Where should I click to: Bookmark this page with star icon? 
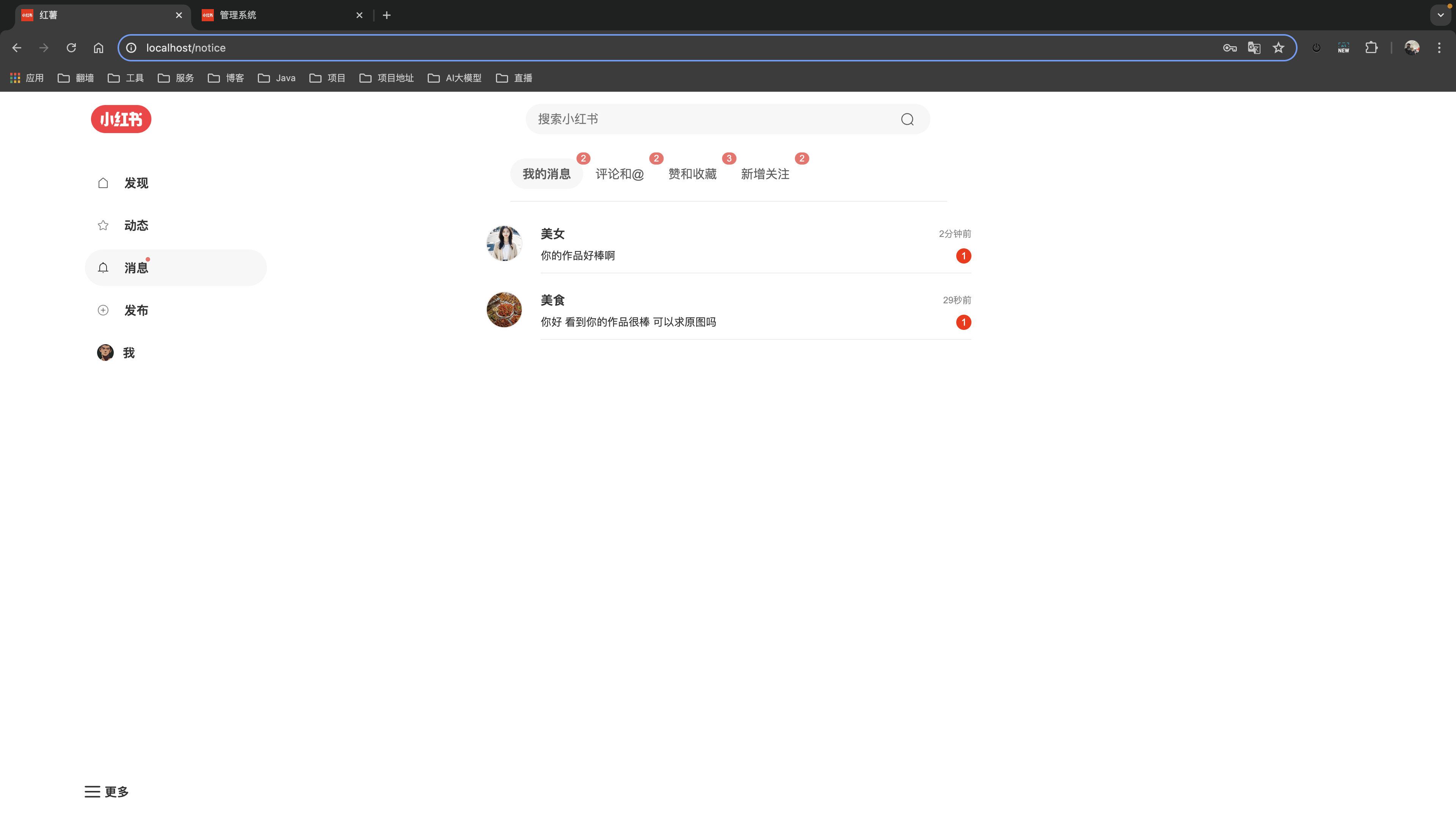[1279, 48]
